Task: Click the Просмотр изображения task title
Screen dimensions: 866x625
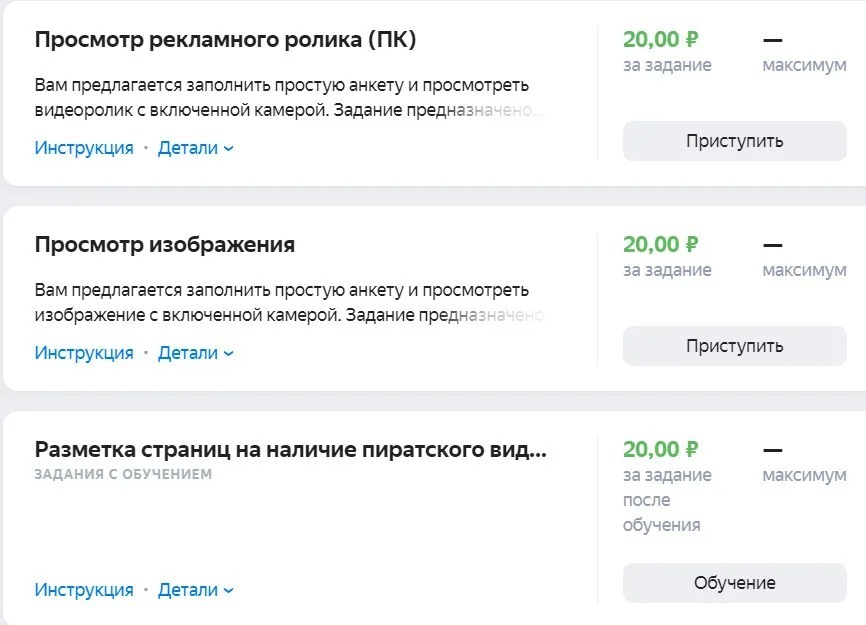Action: [x=165, y=245]
